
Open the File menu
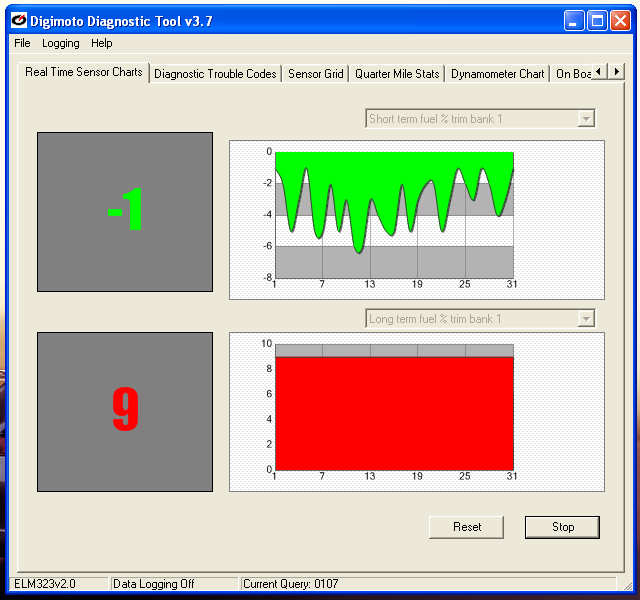[22, 43]
